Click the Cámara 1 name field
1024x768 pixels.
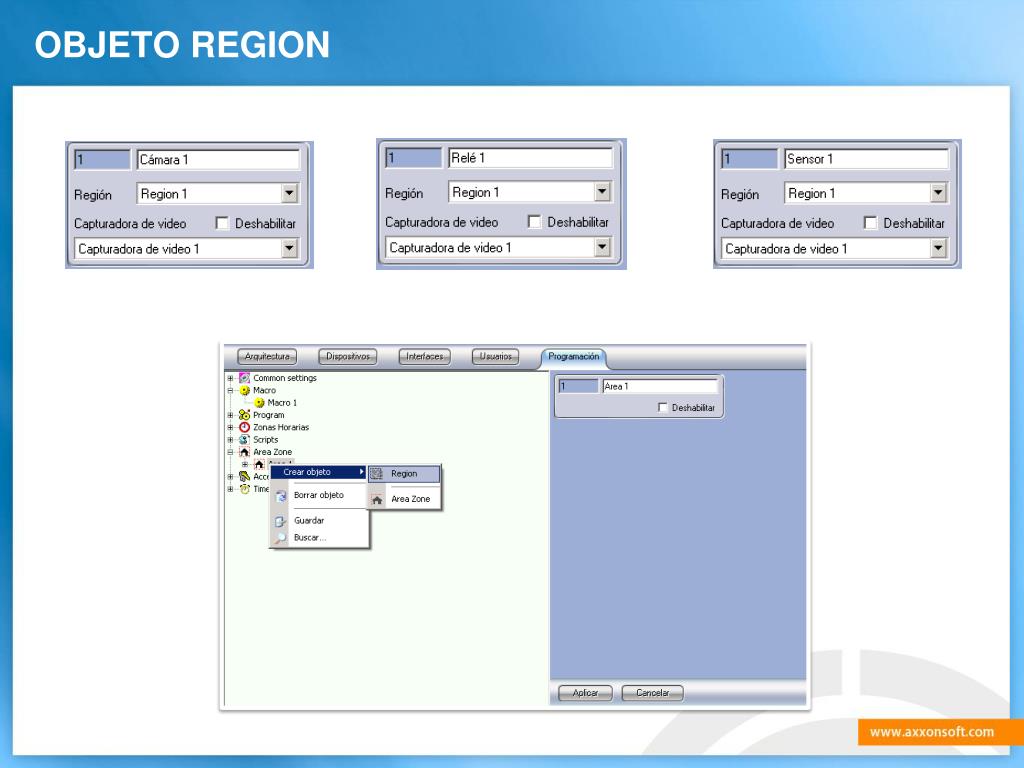[218, 160]
